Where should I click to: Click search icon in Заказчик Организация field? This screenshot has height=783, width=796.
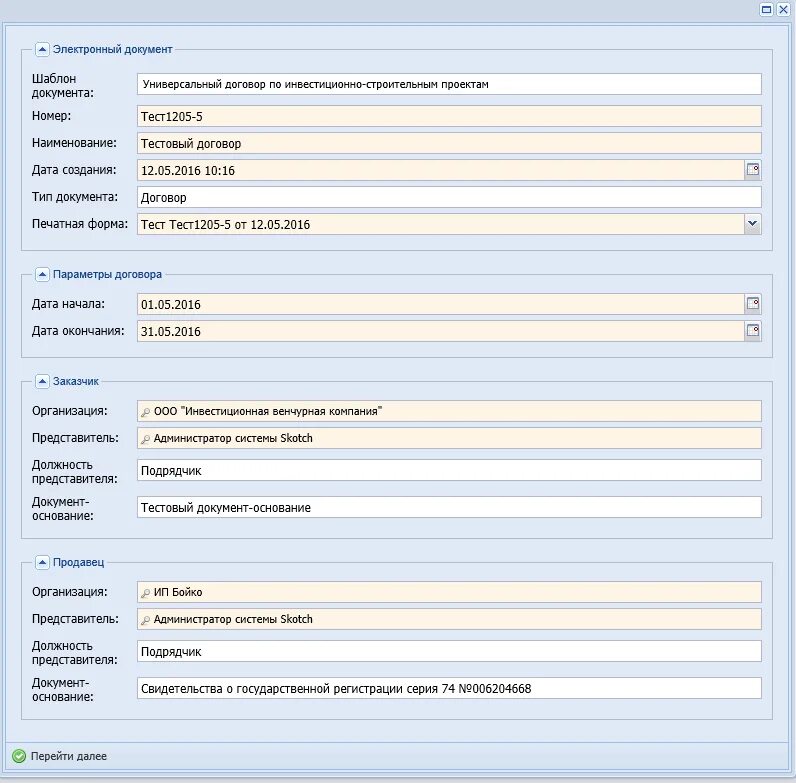tap(146, 412)
